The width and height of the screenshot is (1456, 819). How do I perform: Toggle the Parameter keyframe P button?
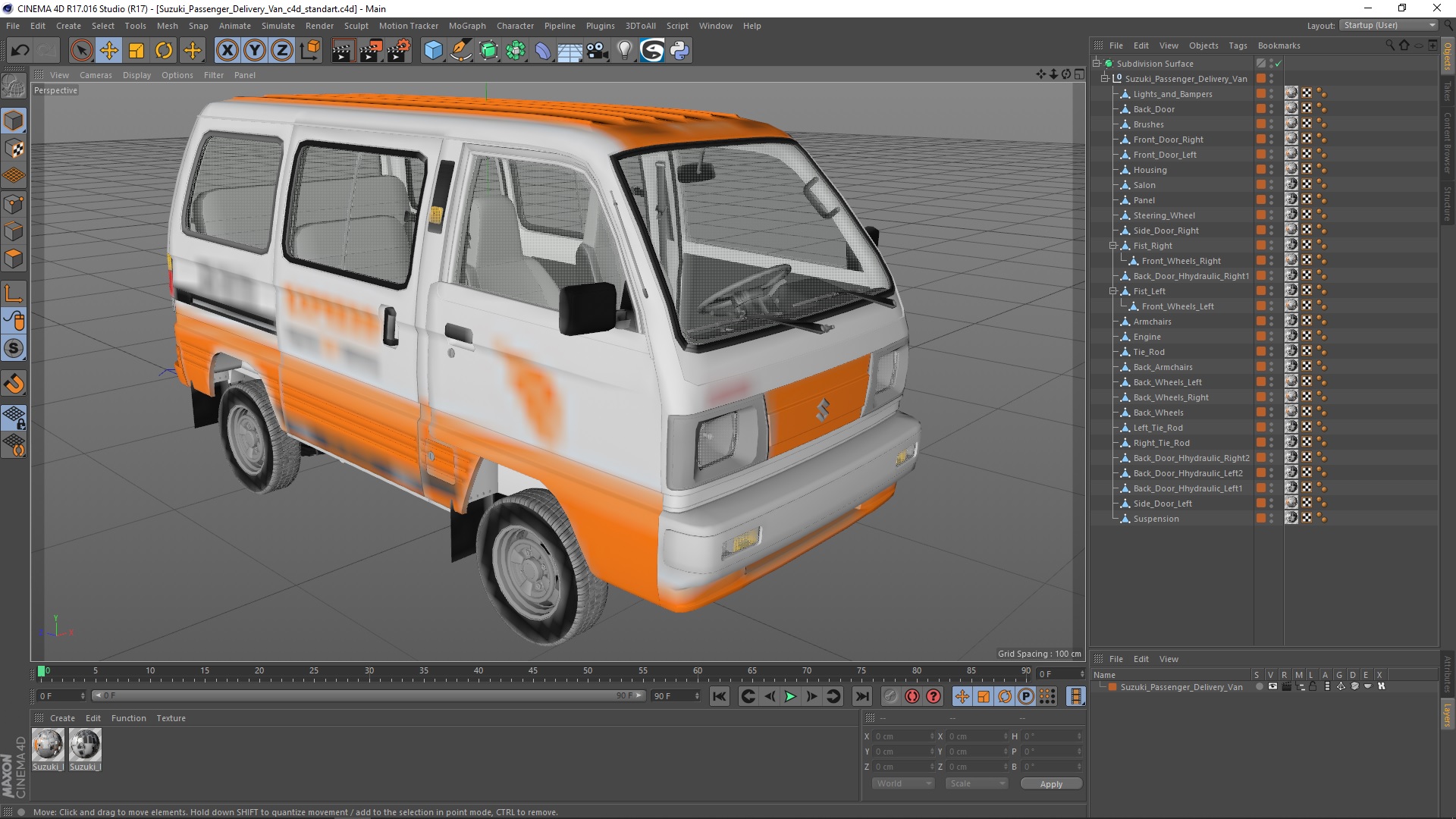(x=1025, y=696)
